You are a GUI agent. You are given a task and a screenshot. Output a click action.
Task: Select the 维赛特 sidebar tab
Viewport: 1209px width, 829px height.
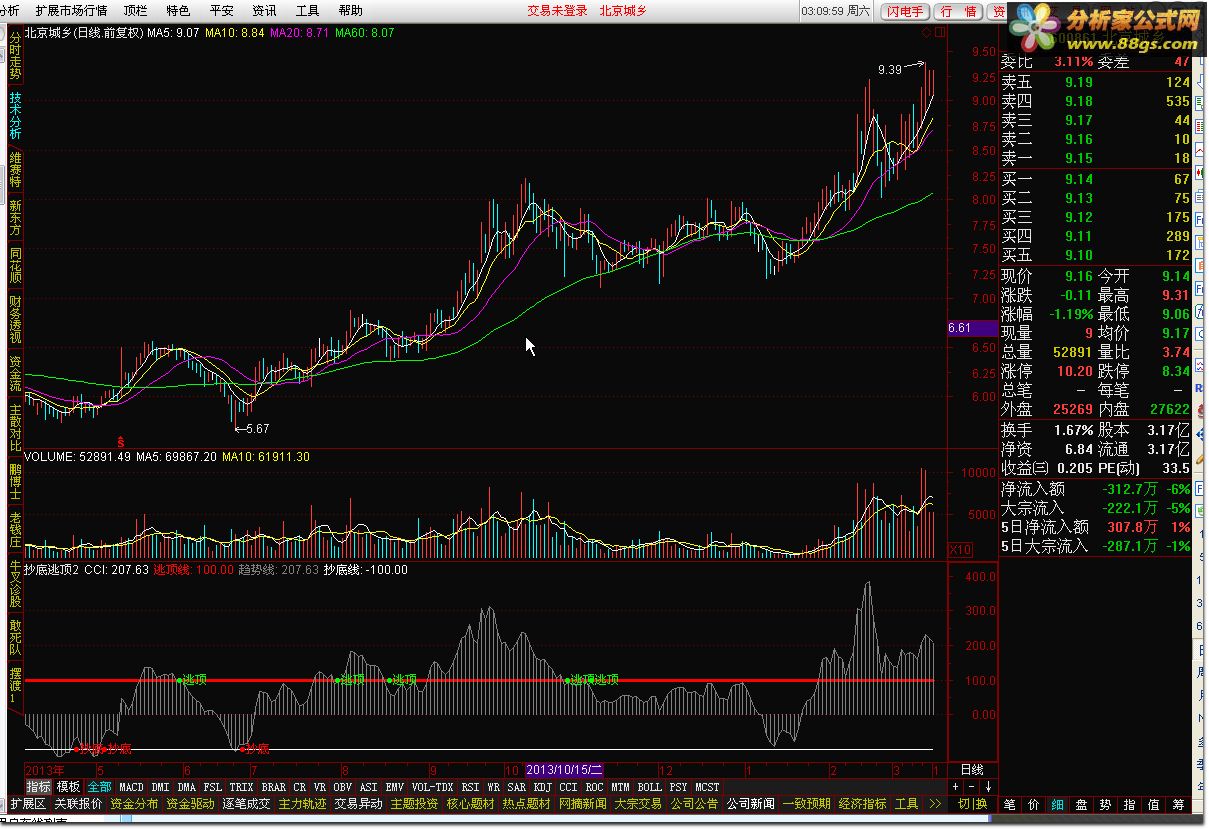coord(15,171)
